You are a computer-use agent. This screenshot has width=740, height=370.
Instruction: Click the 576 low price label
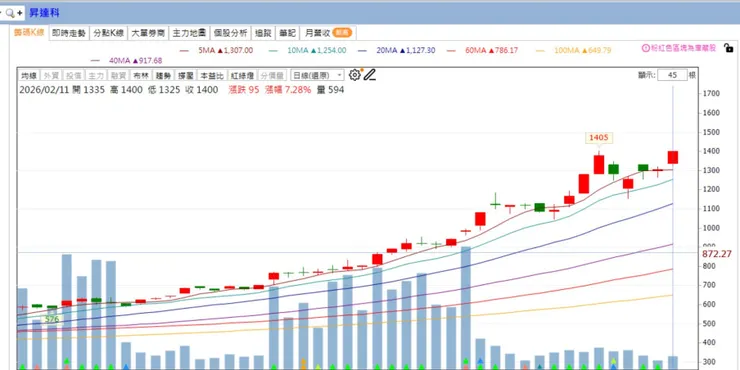52,320
